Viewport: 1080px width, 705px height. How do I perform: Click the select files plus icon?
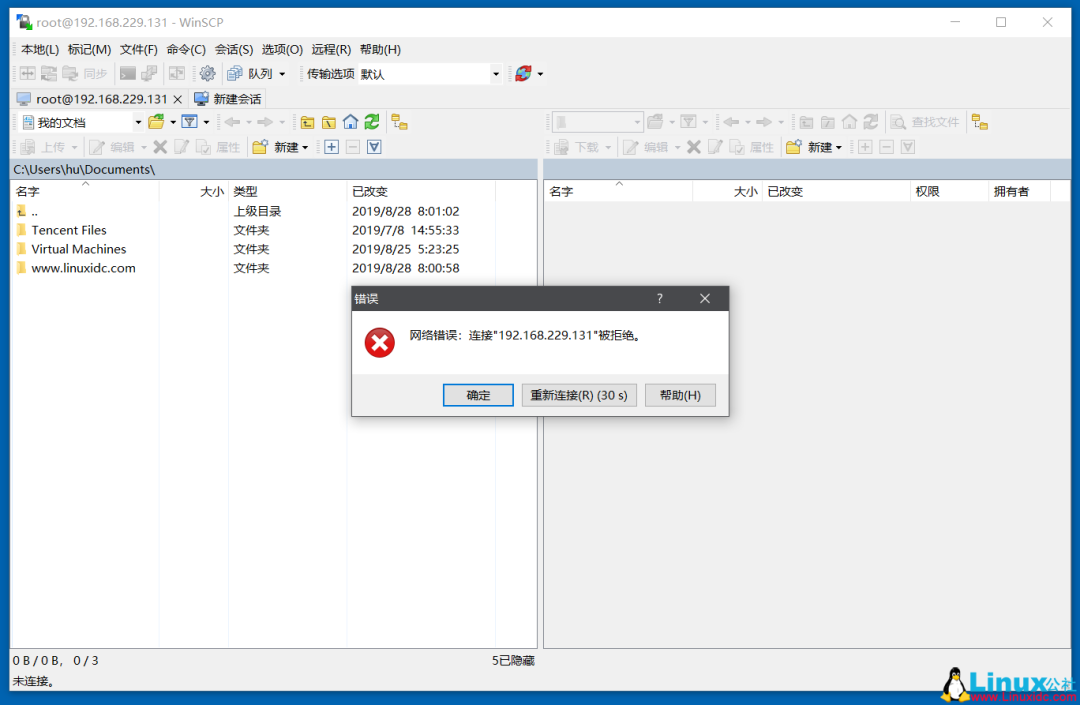click(331, 146)
